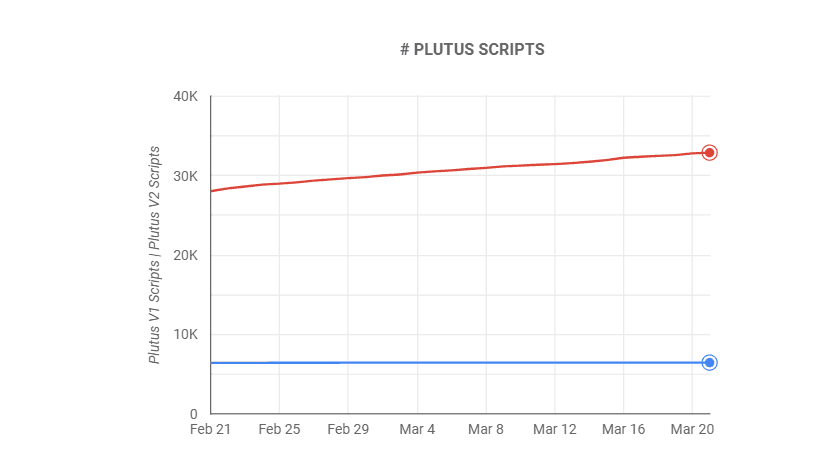Screen dimensions: 824x474
Task: Click the red line's end point marker
Action: pos(709,152)
